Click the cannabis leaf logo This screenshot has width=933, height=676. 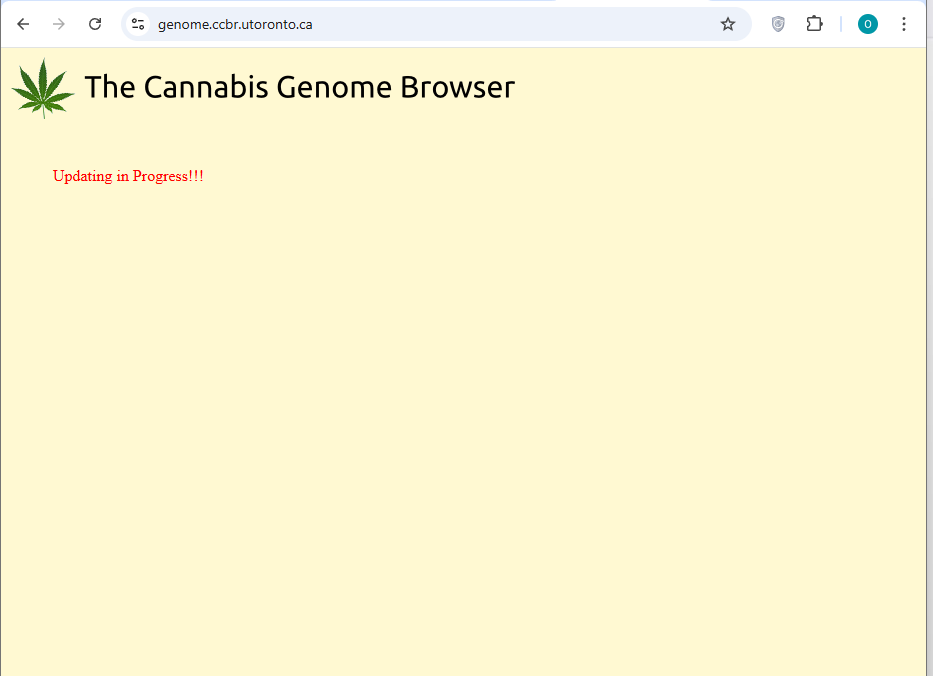coord(43,88)
